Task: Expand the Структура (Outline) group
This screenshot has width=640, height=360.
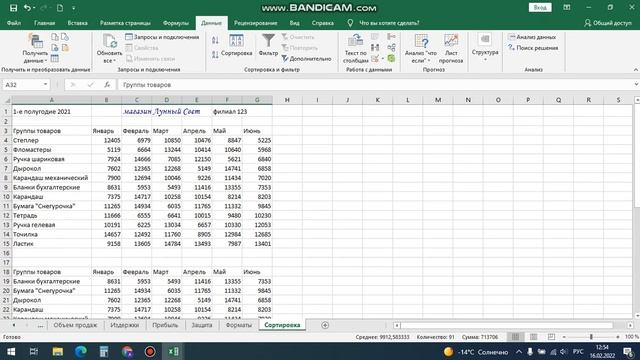Action: [x=485, y=48]
